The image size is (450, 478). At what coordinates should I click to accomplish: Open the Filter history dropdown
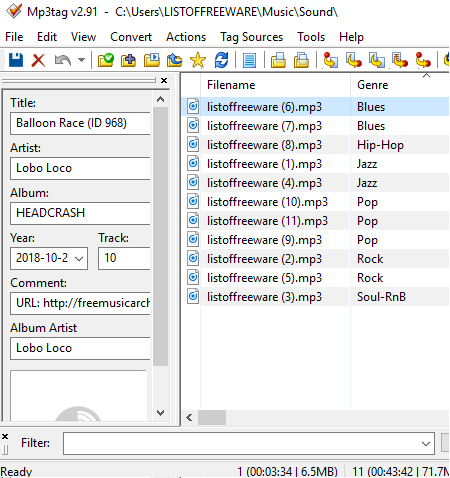point(426,443)
